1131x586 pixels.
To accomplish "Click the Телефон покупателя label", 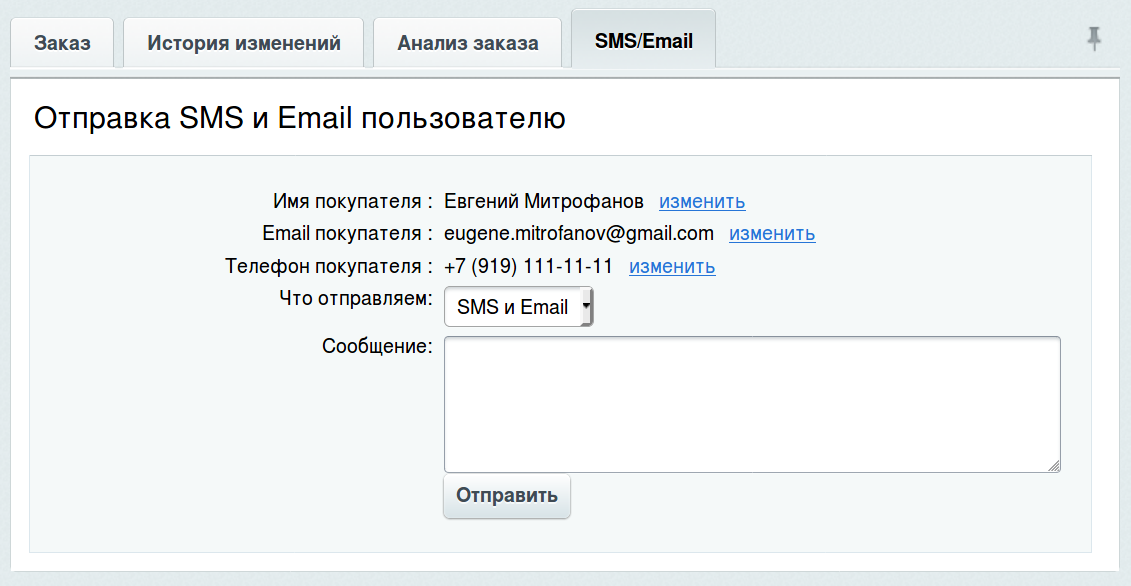I will coord(329,267).
